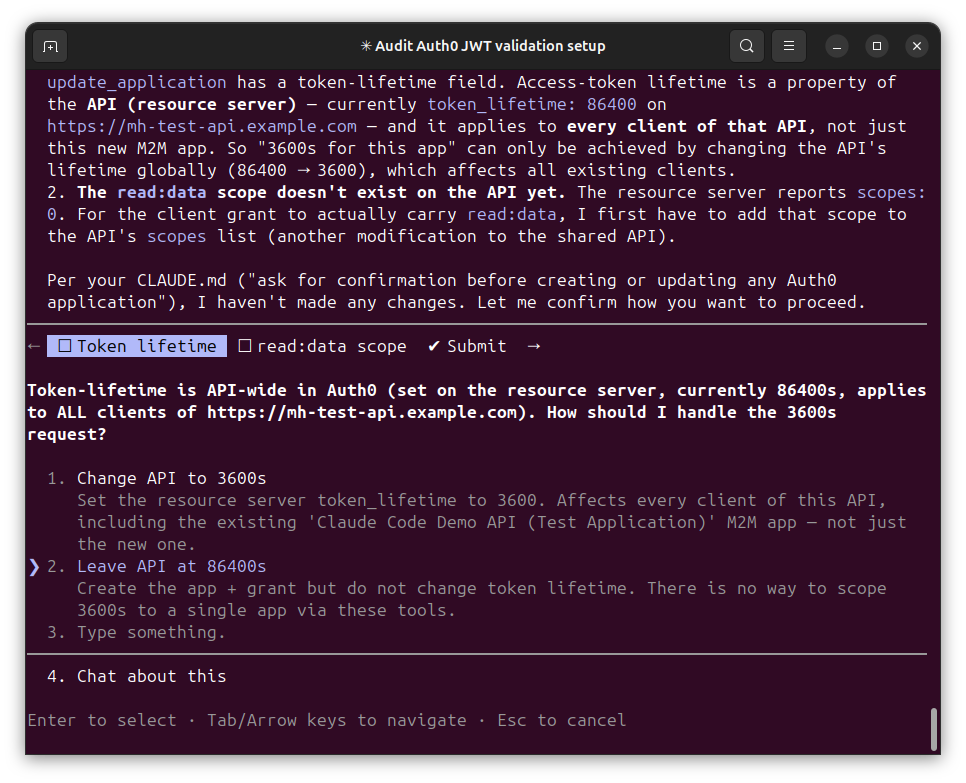Image resolution: width=966 pixels, height=783 pixels.
Task: Click the window title Audit Auth0 JWT validation setup
Action: pyautogui.click(x=490, y=46)
